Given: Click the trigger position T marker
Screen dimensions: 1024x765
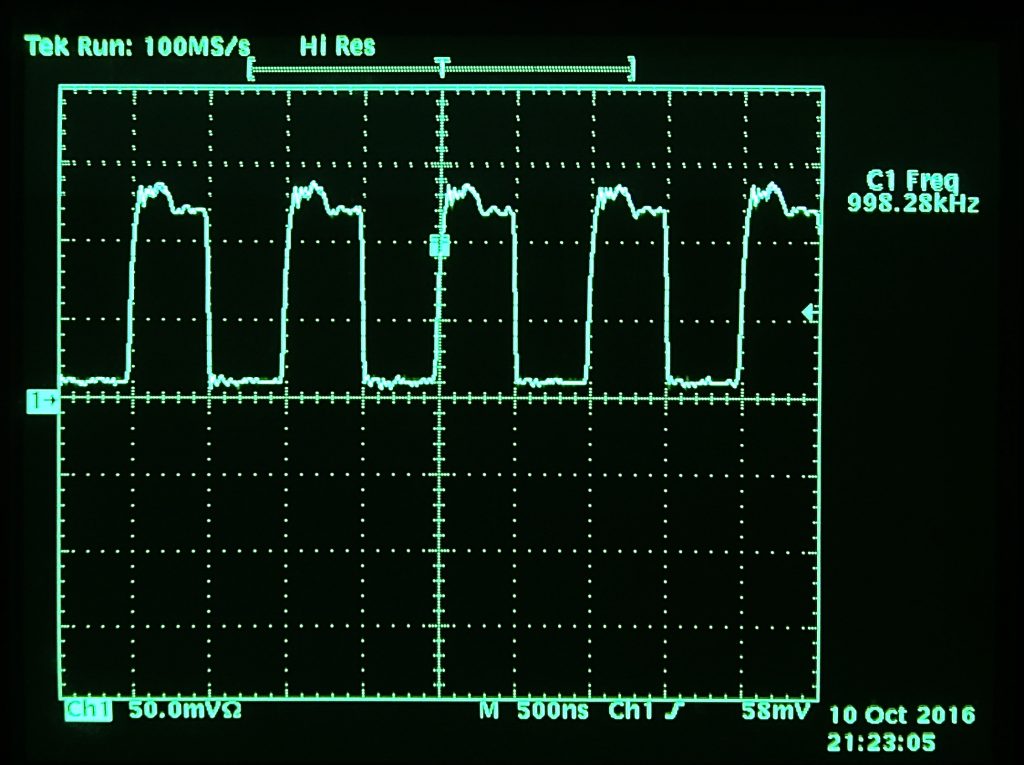Looking at the screenshot, I should pyautogui.click(x=441, y=65).
